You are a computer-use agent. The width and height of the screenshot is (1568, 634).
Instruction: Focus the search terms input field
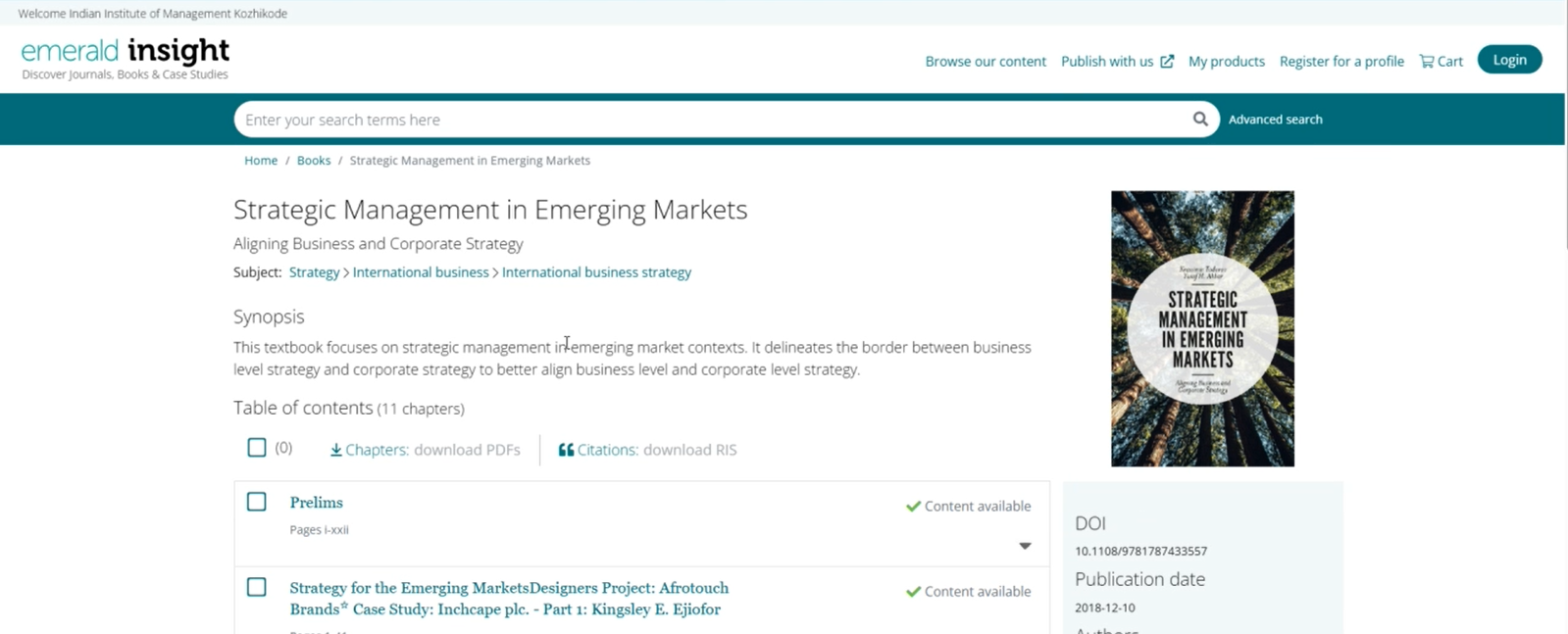tap(706, 120)
